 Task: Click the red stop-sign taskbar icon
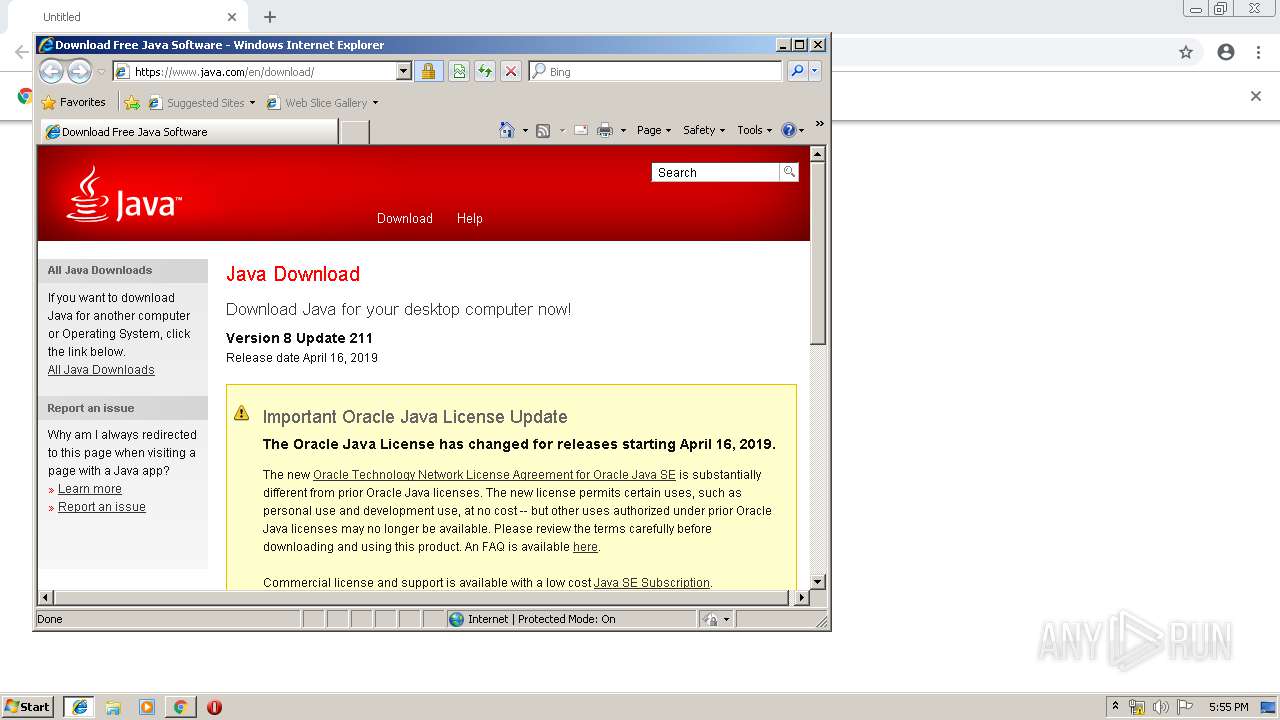tap(214, 707)
